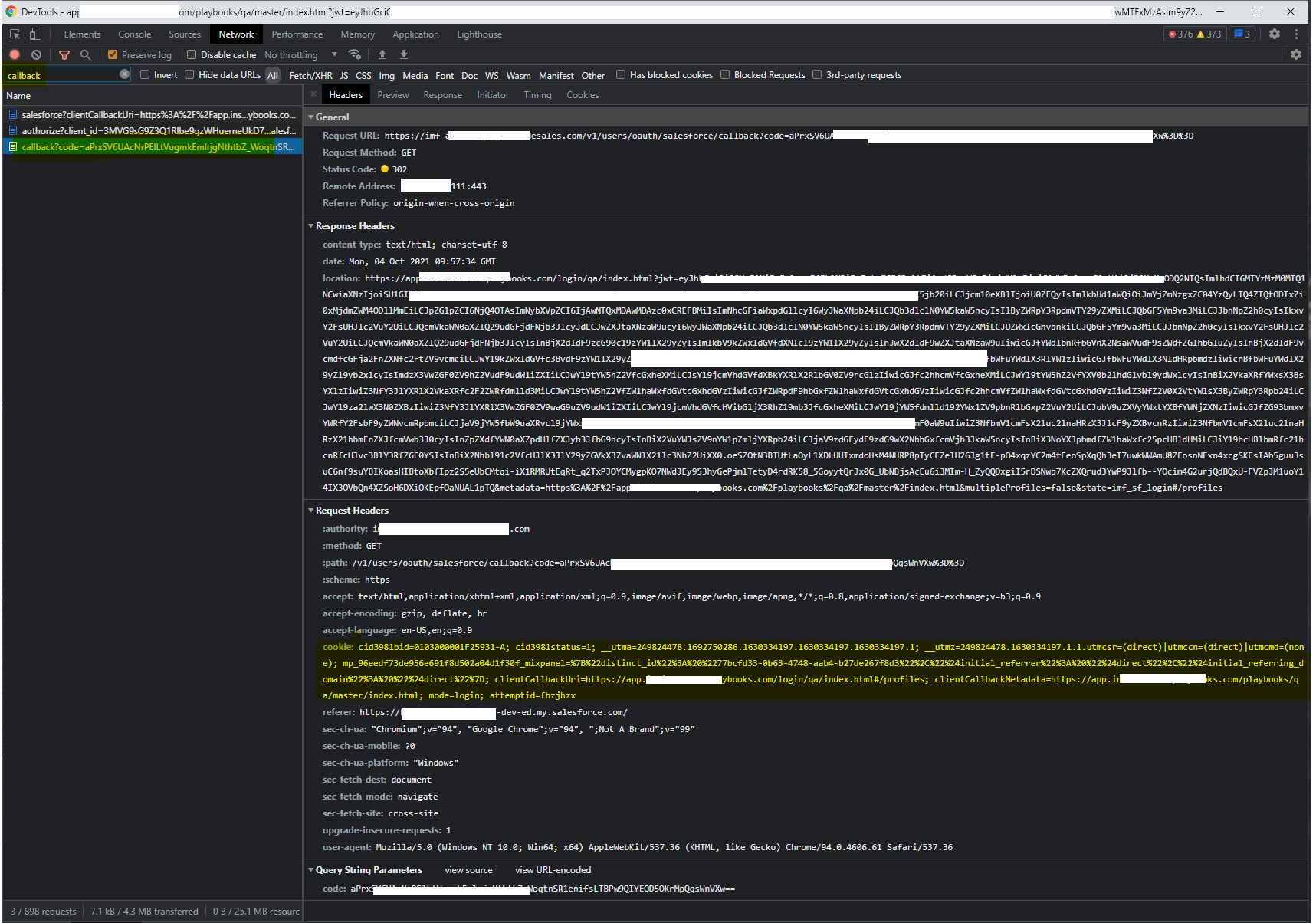Collapse the Request Headers section
Image resolution: width=1316 pixels, height=923 pixels.
pos(311,511)
